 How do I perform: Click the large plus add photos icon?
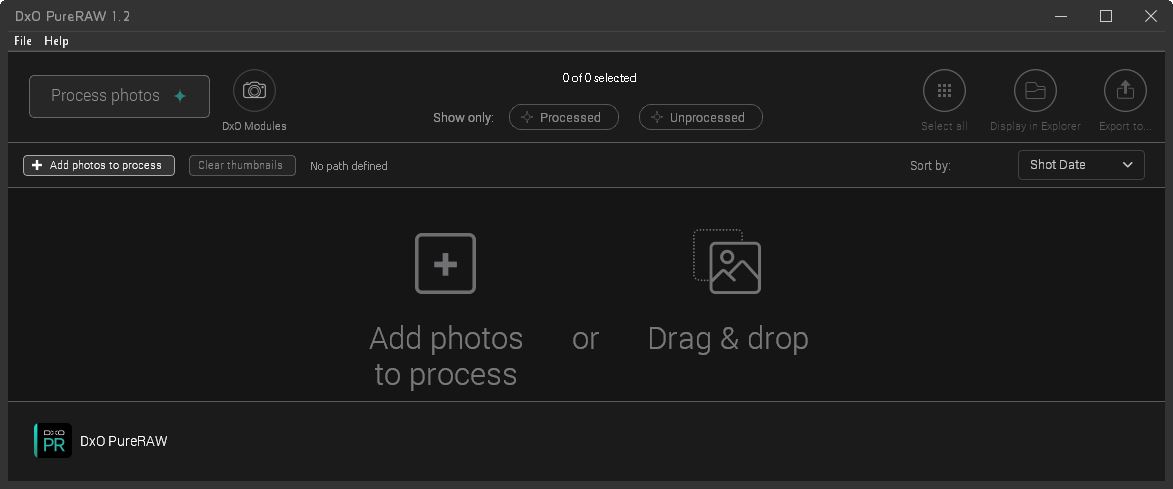[x=445, y=264]
